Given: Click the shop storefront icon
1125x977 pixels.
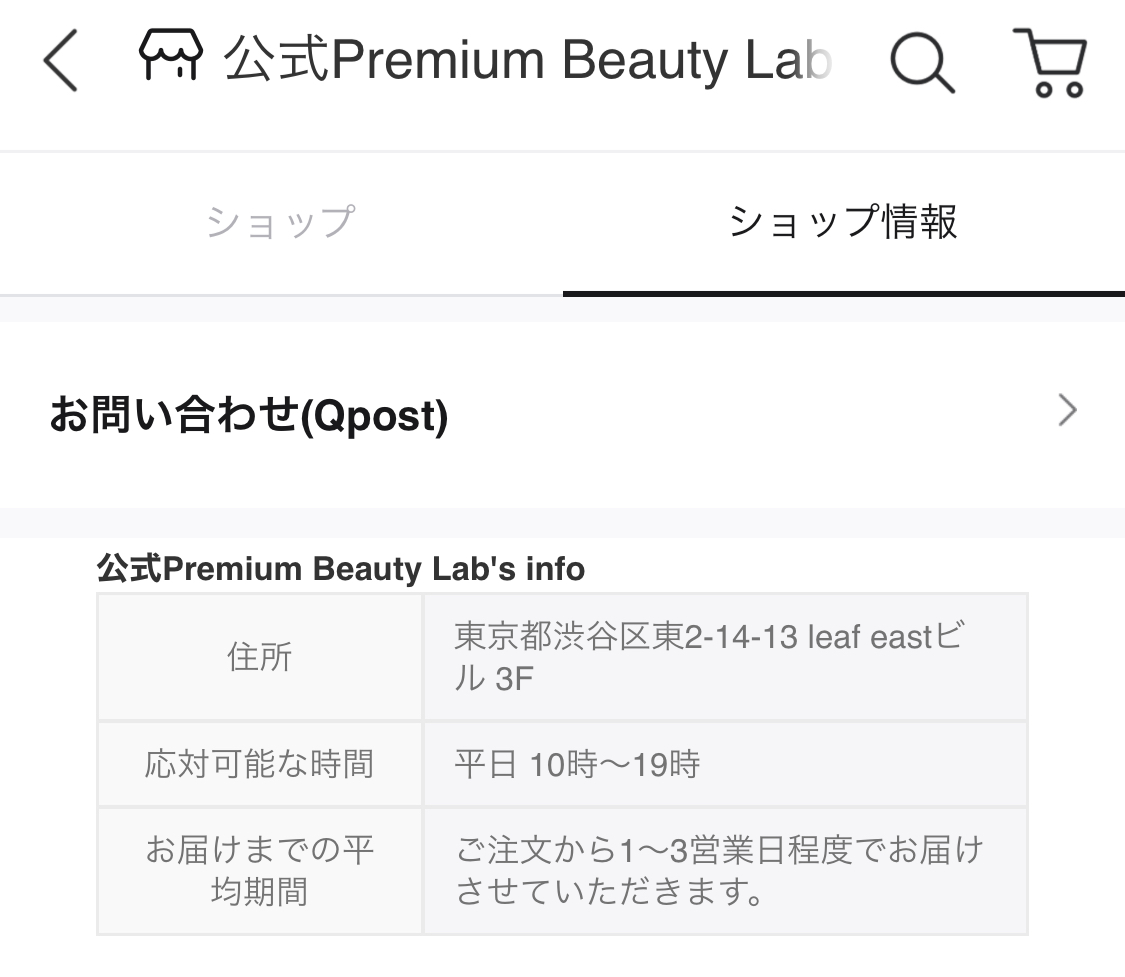Looking at the screenshot, I should pyautogui.click(x=171, y=55).
